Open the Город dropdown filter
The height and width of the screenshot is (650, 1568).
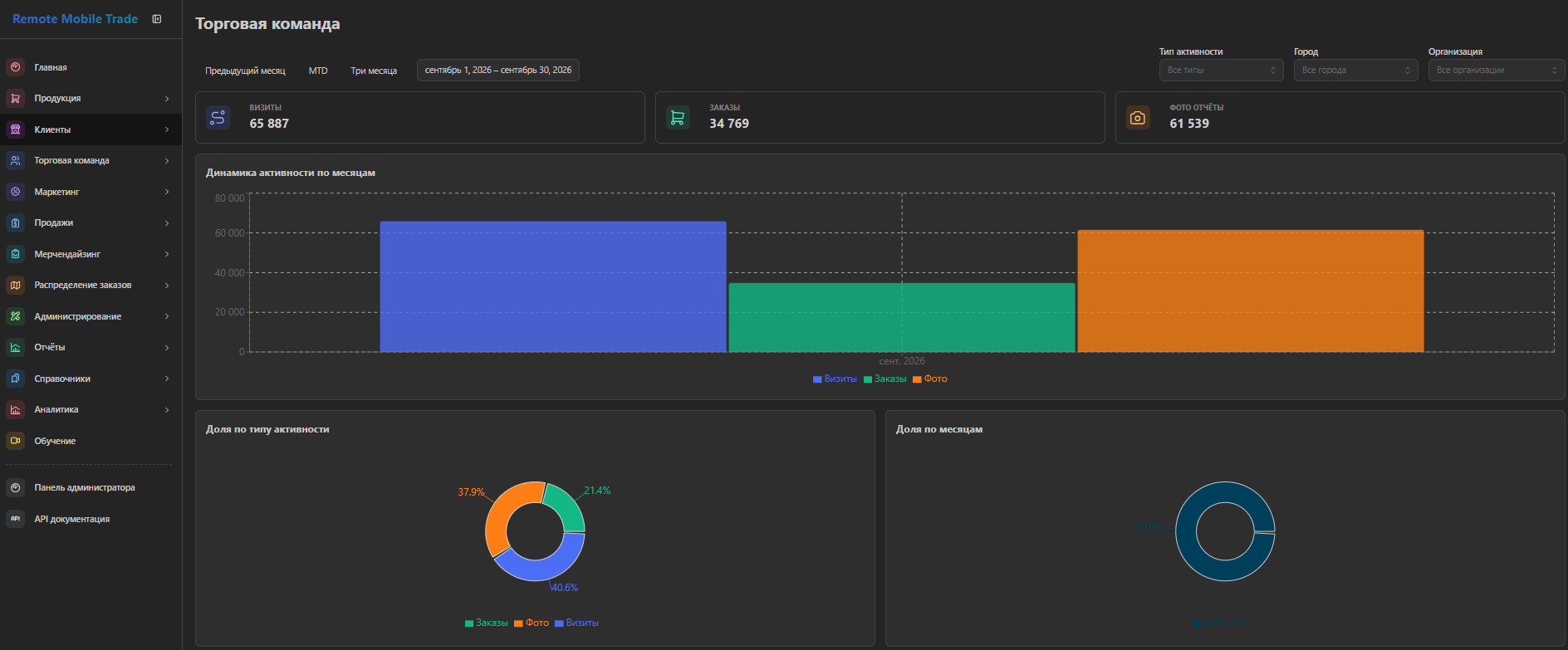tap(1355, 71)
